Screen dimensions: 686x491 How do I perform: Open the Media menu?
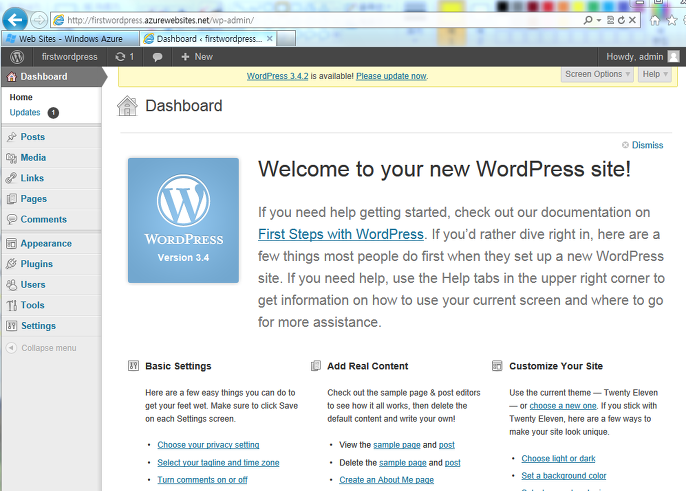[x=33, y=158]
